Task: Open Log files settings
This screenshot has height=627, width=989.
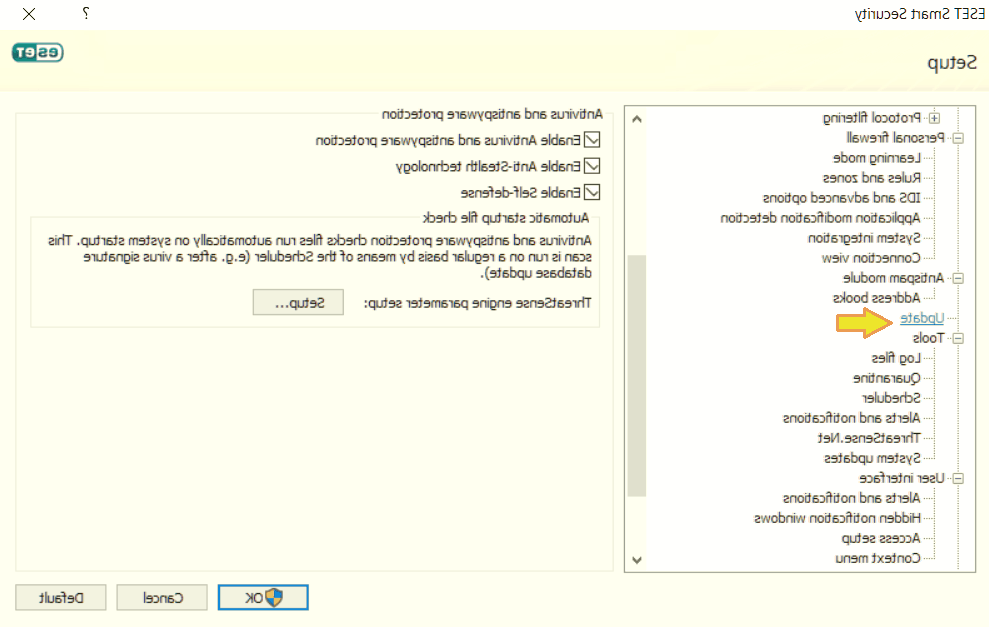Action: point(896,358)
